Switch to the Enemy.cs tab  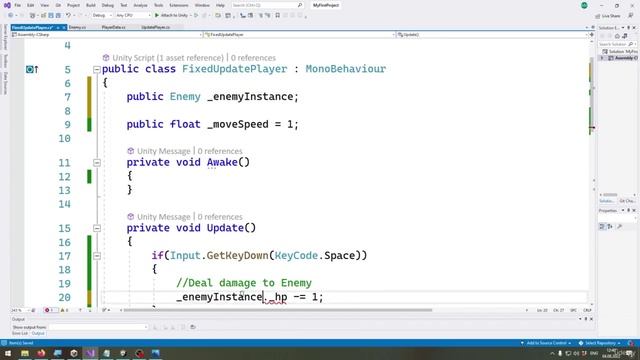pyautogui.click(x=77, y=27)
